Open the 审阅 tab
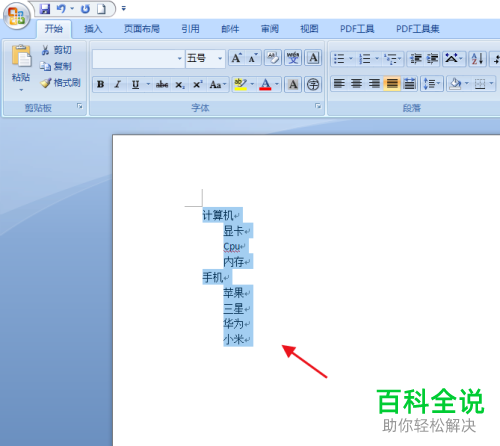 click(270, 29)
